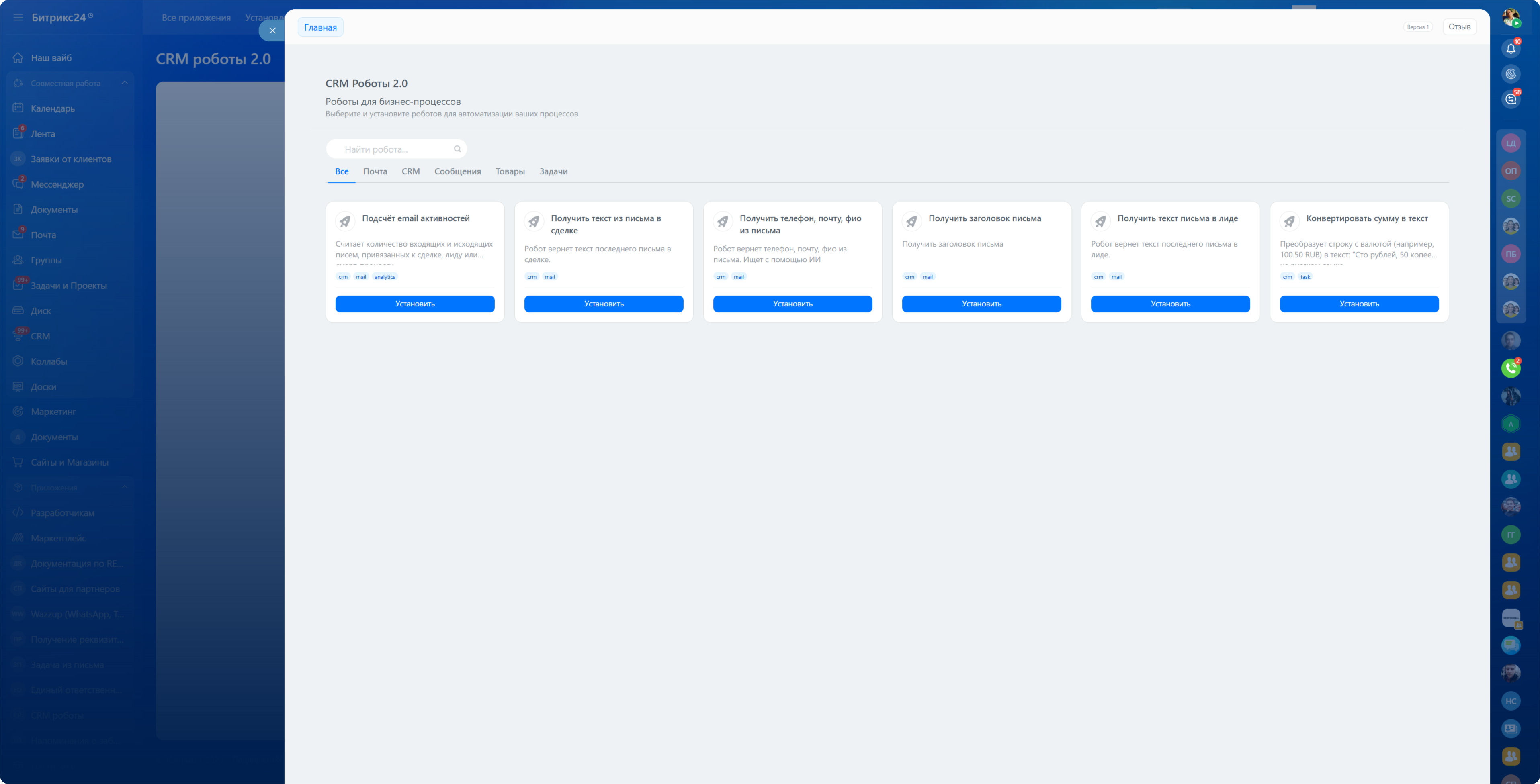Image resolution: width=1540 pixels, height=784 pixels.
Task: Click the hamburger menu icon near Битрикс24
Action: (x=18, y=17)
